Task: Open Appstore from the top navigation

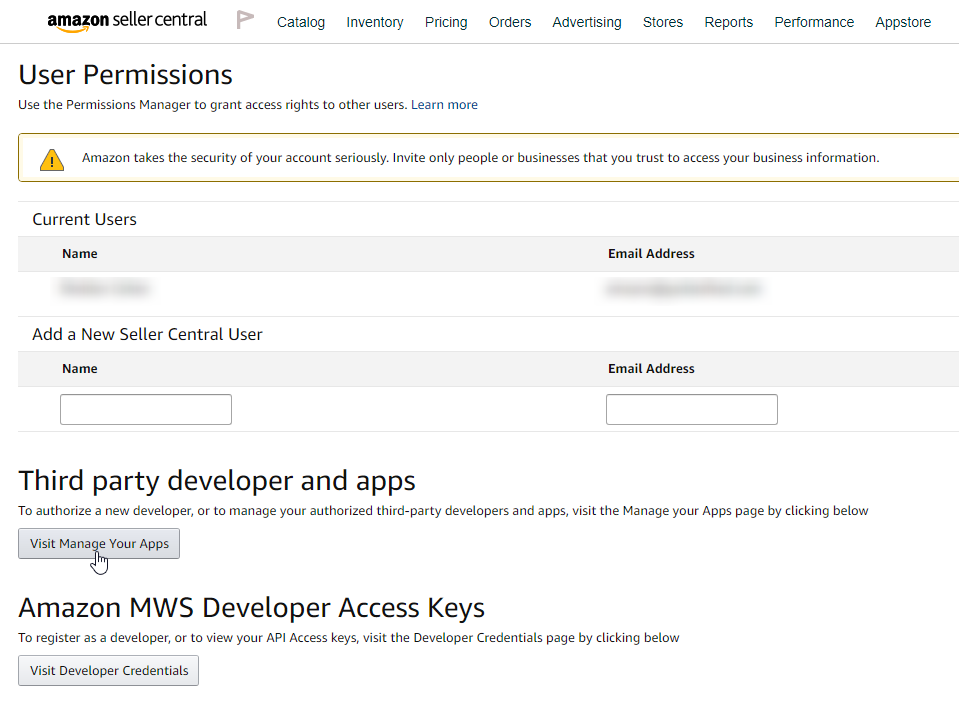Action: pos(903,22)
